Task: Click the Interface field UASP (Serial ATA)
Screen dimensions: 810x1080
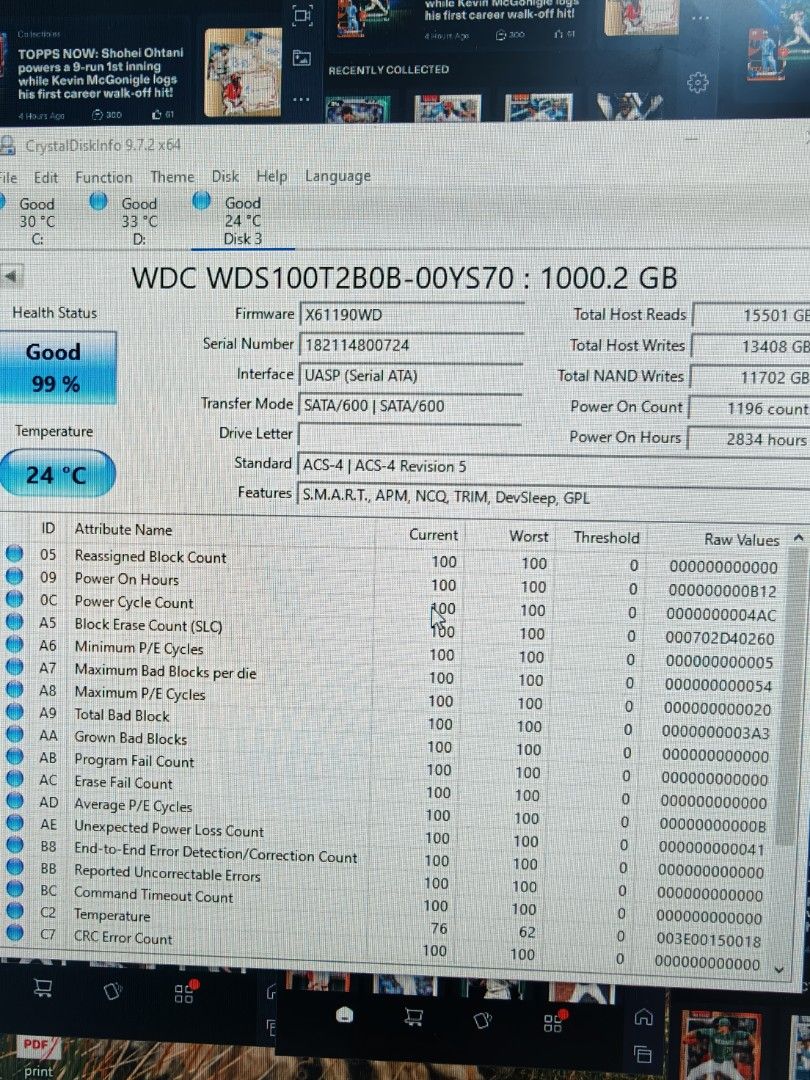Action: 411,375
